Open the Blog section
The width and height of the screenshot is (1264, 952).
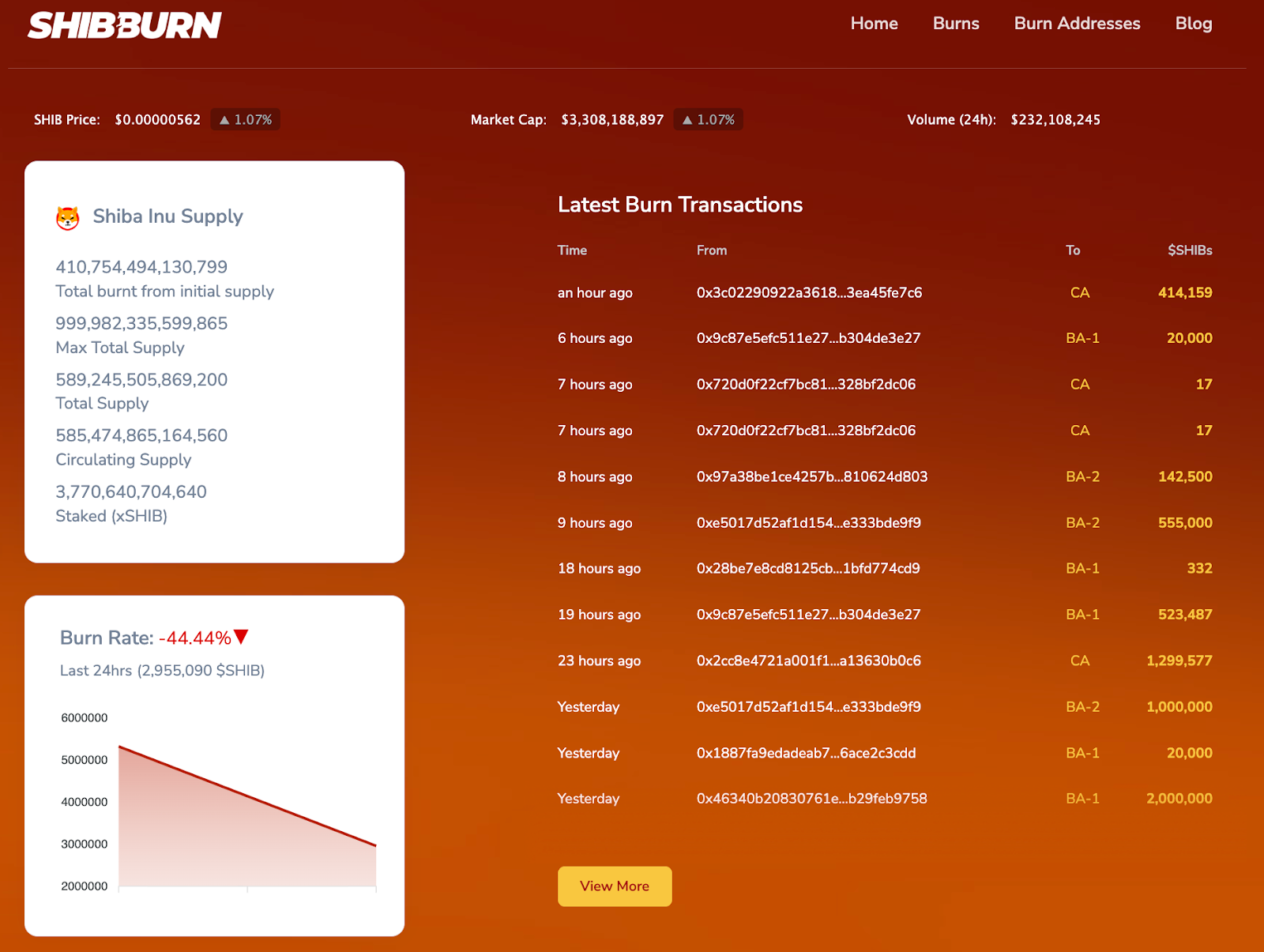pos(1193,24)
